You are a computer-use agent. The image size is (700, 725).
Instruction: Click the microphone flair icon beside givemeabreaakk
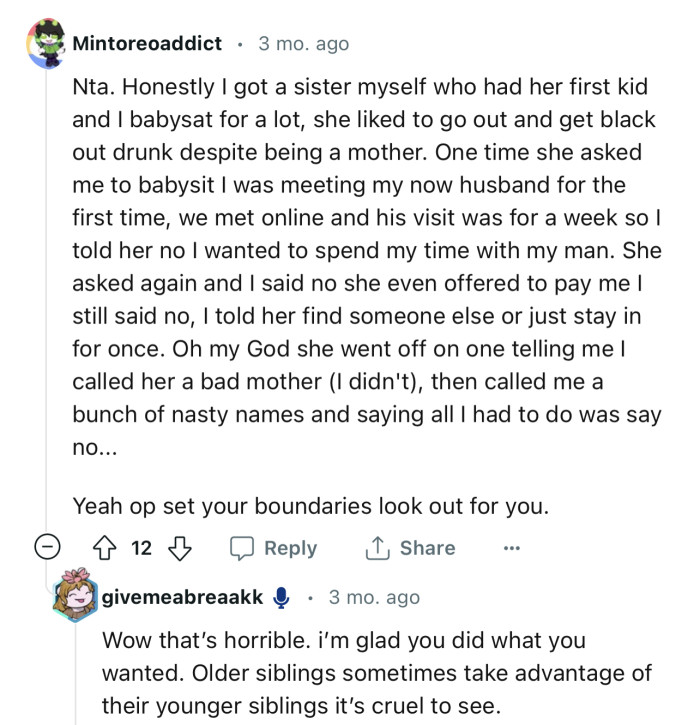tap(282, 597)
